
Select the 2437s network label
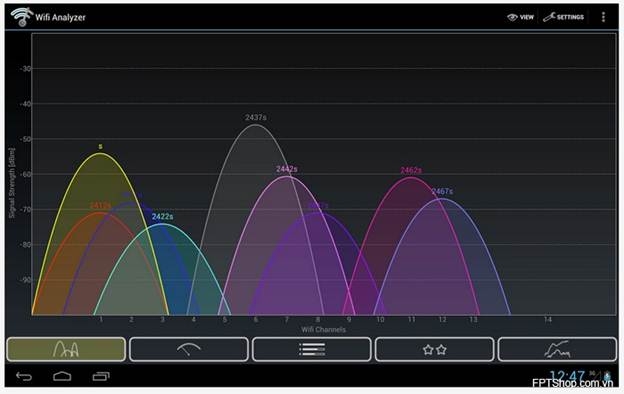point(255,117)
